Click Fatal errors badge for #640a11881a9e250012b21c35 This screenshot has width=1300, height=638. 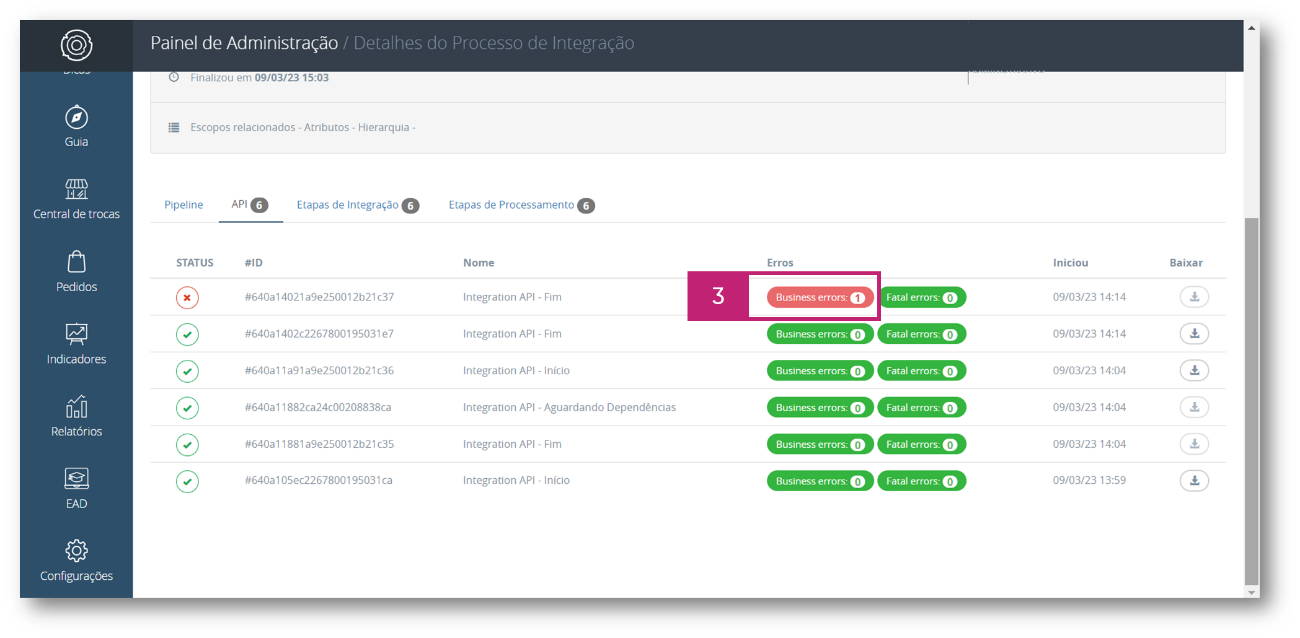coord(922,444)
